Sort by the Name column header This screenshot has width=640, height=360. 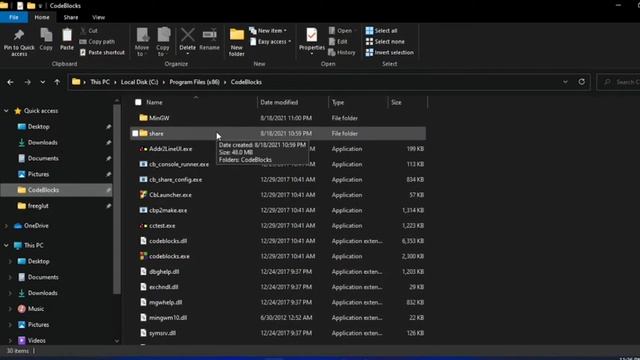[154, 102]
